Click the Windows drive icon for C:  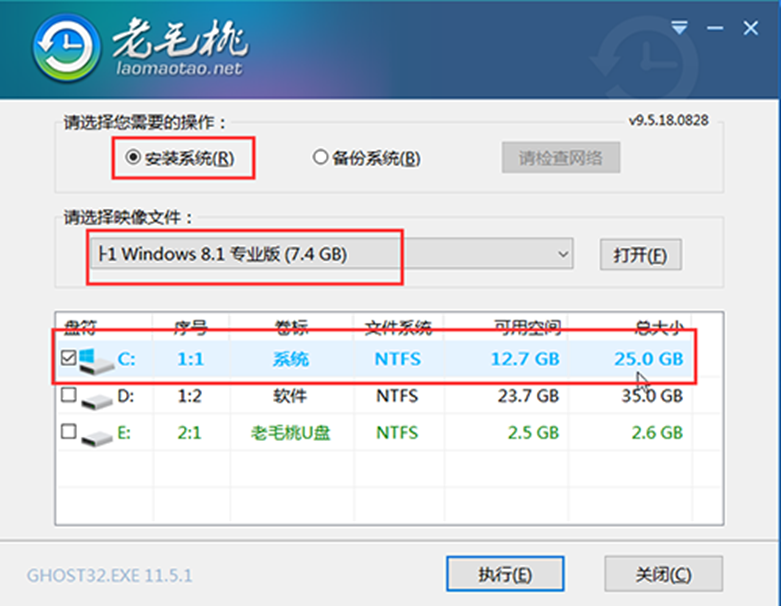coord(96,361)
